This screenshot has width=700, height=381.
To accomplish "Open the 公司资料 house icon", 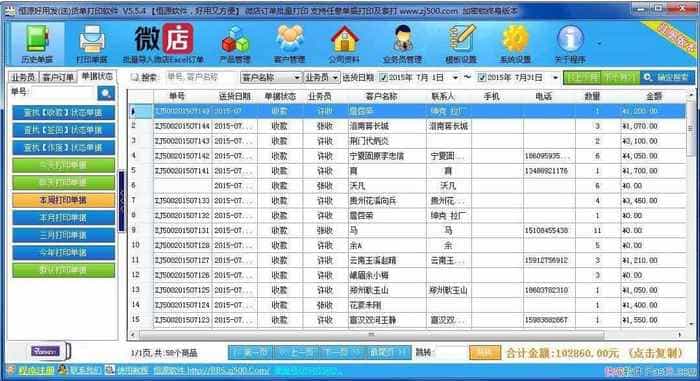I will (344, 44).
